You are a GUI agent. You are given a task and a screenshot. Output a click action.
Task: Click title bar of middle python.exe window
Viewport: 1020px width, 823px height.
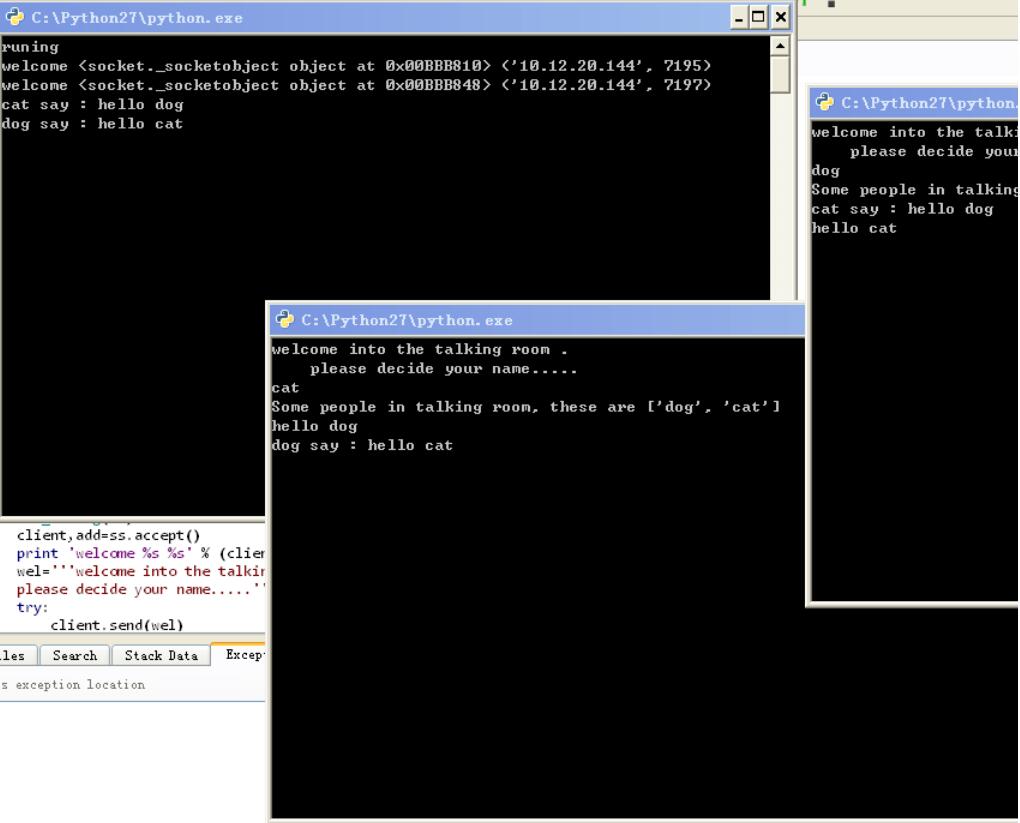pos(537,319)
